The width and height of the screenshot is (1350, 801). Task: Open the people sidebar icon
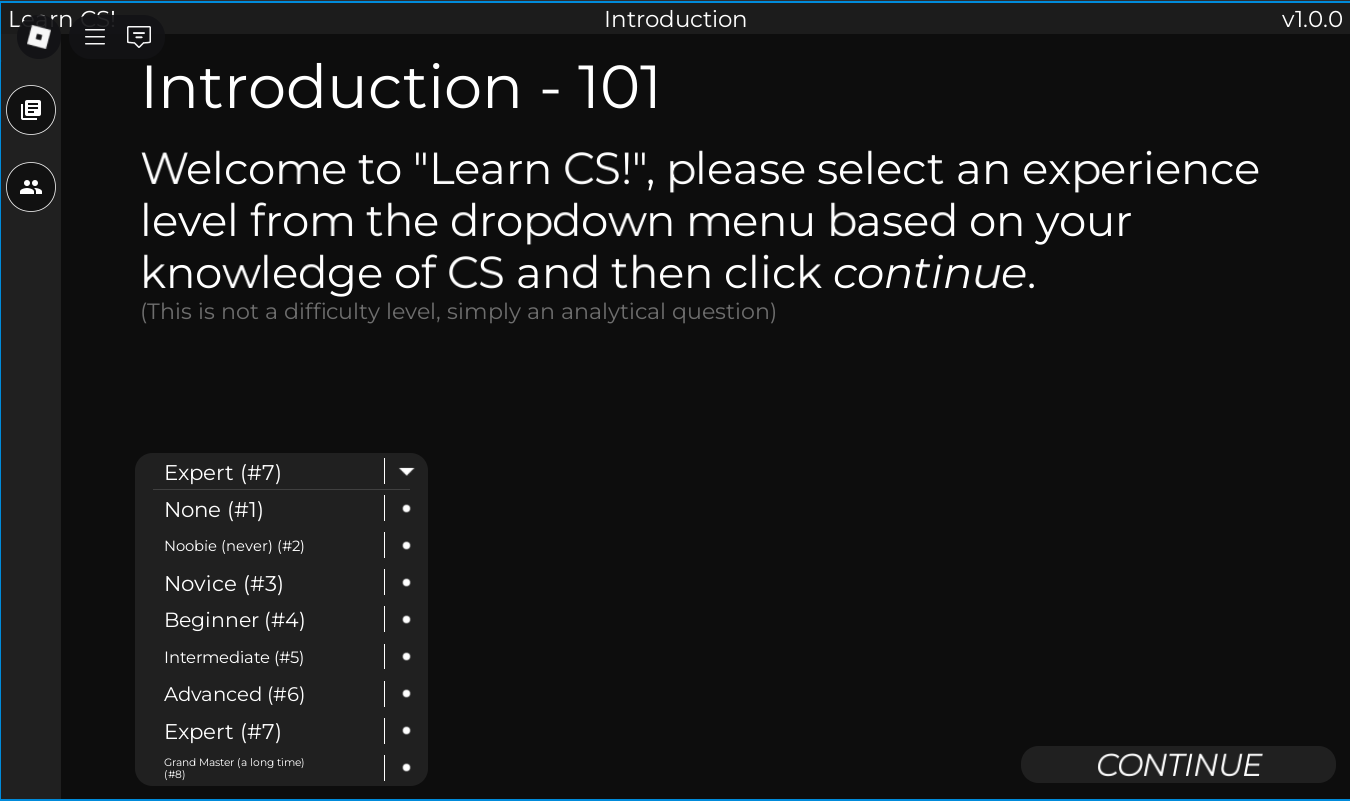click(x=31, y=187)
